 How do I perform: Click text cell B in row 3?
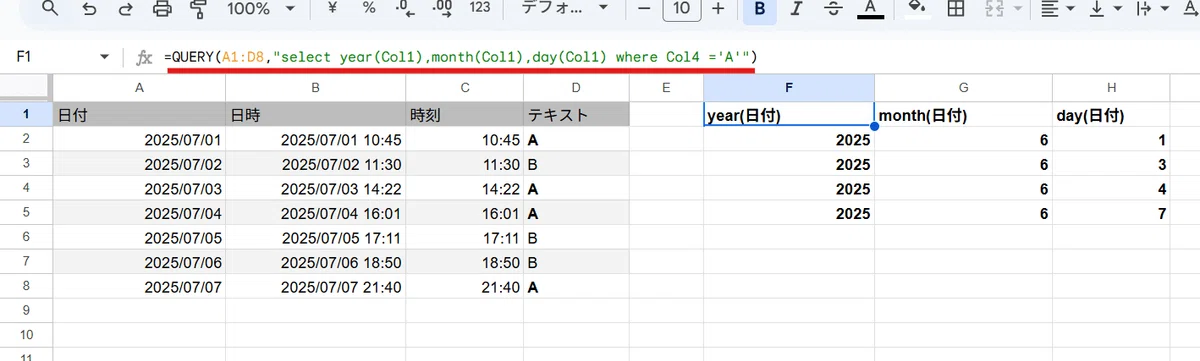pos(576,163)
